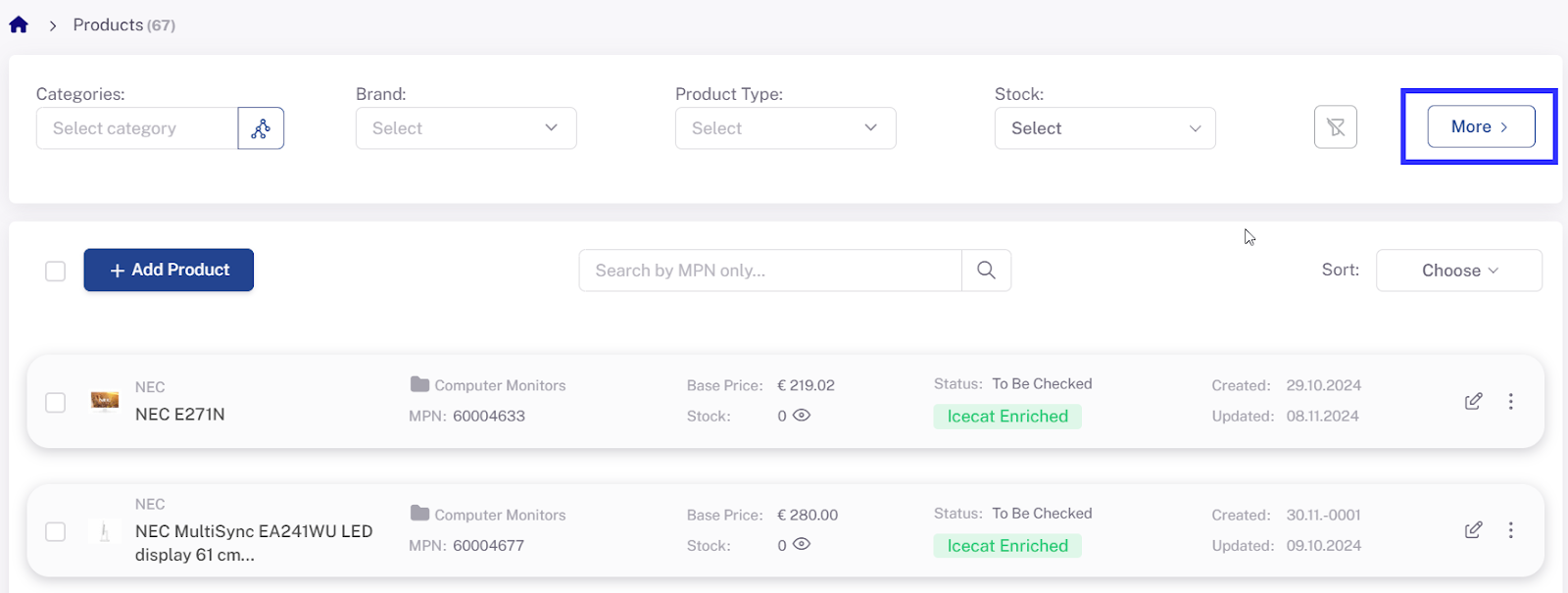Open the NEC E271N product thumbnail
Viewport: 1568px width, 593px height.
105,401
